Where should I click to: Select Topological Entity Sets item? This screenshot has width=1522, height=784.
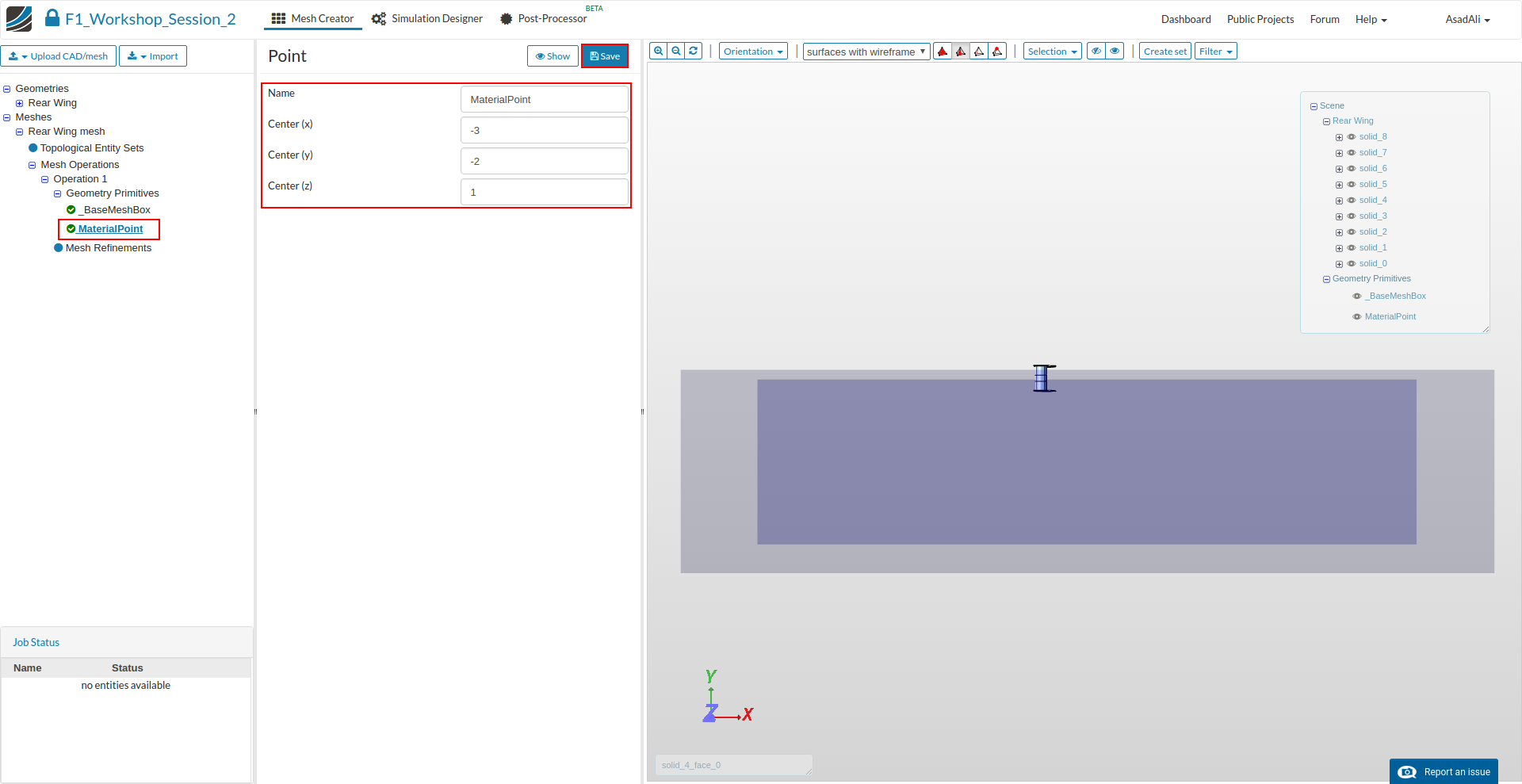(x=92, y=148)
